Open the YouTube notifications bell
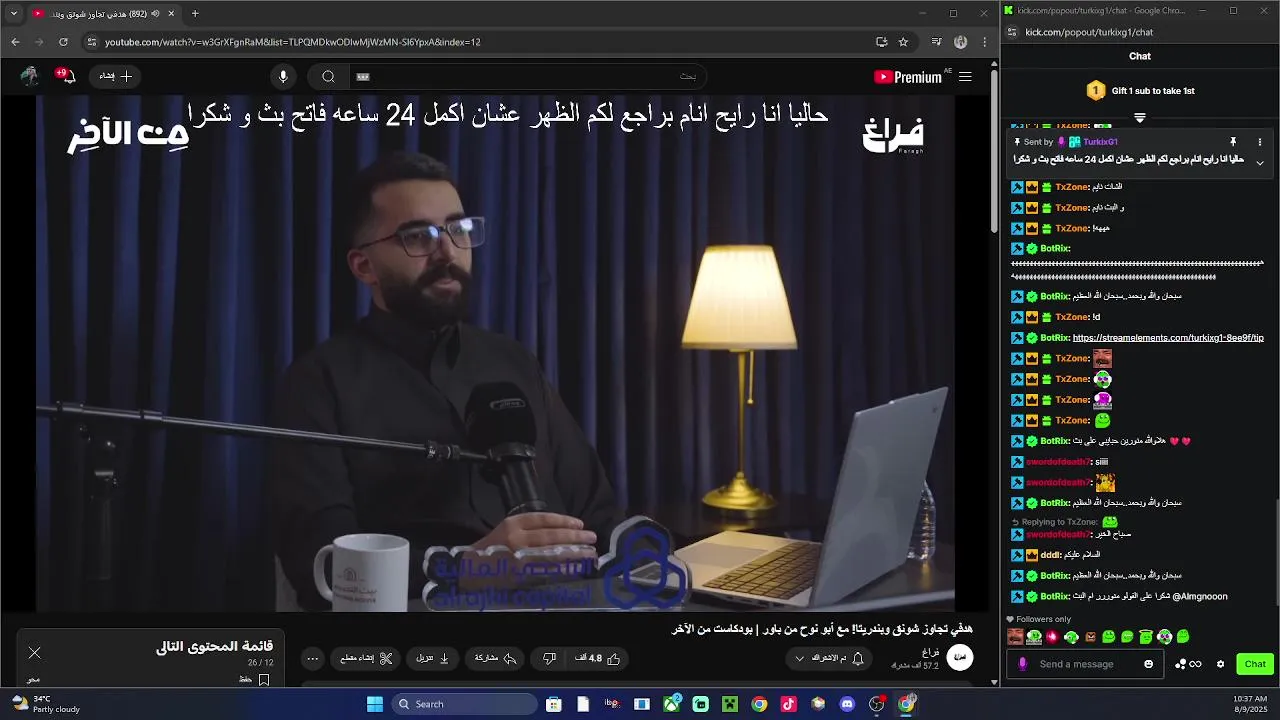This screenshot has width=1280, height=720. click(x=68, y=76)
